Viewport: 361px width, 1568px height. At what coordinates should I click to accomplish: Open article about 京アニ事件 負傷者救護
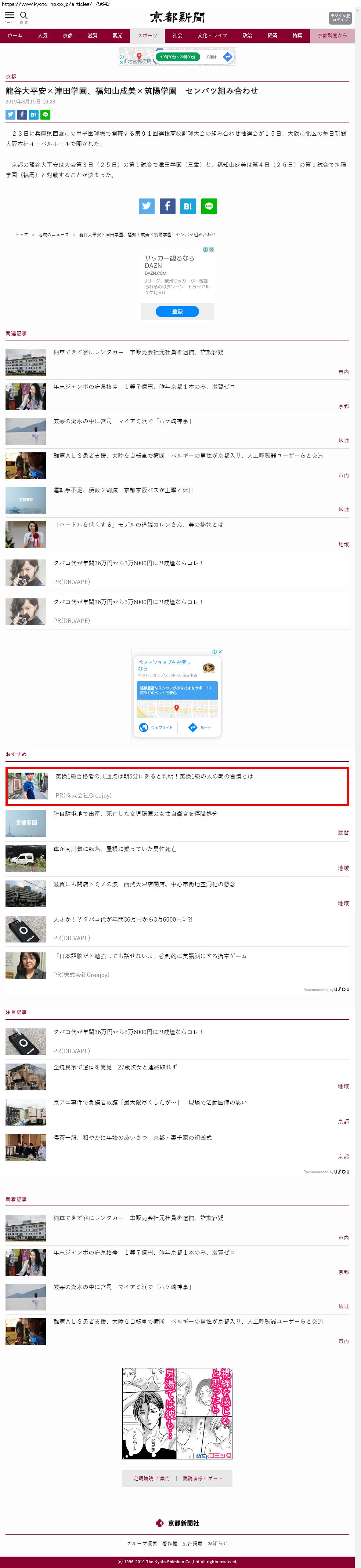[150, 1102]
